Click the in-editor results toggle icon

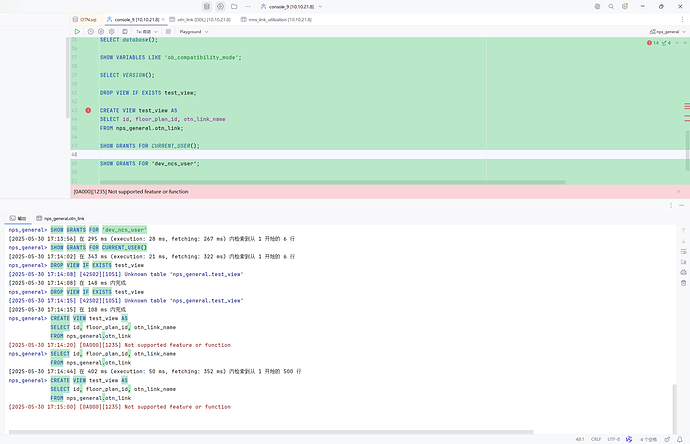125,32
